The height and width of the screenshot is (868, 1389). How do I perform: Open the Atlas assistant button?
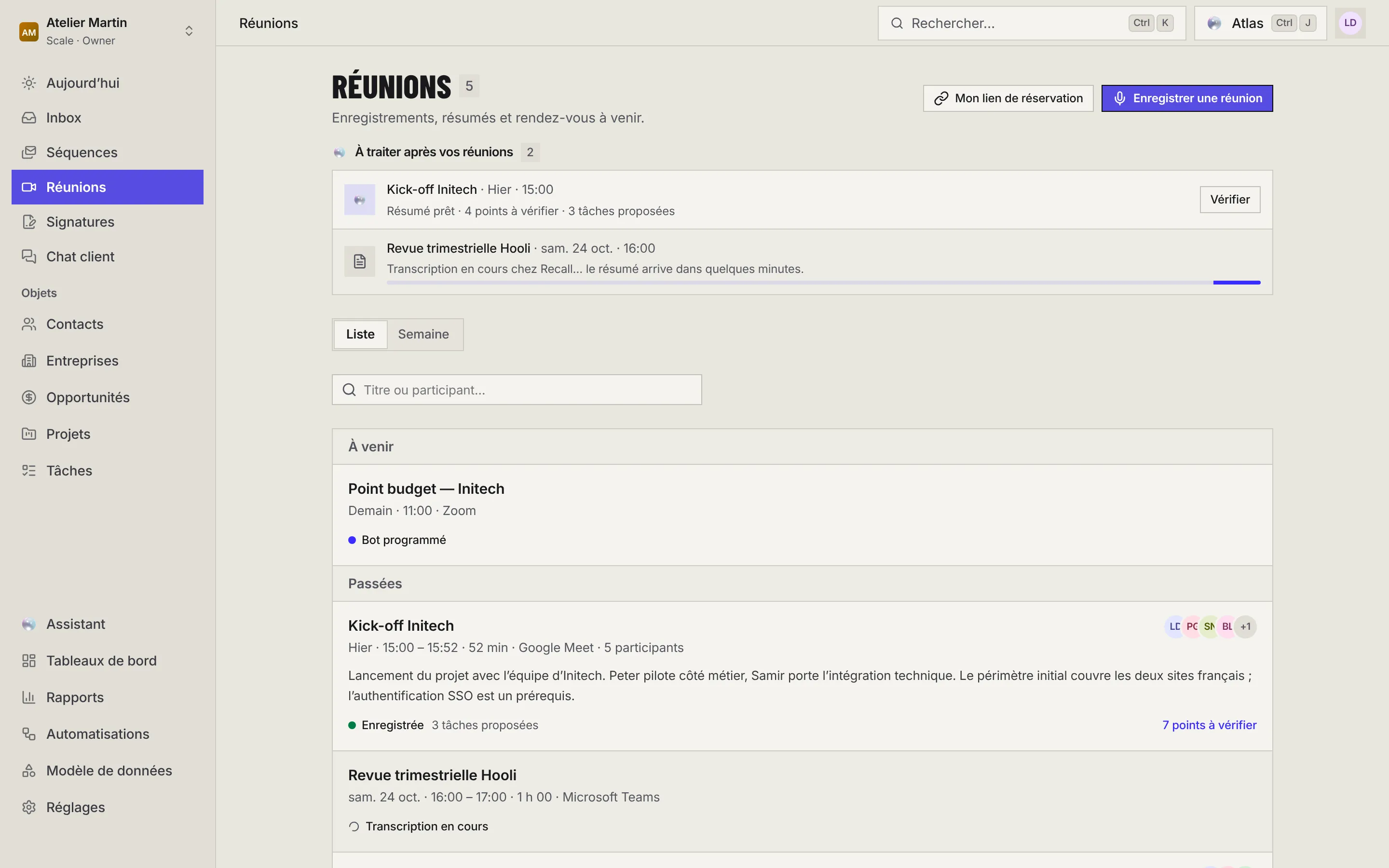coord(1260,24)
